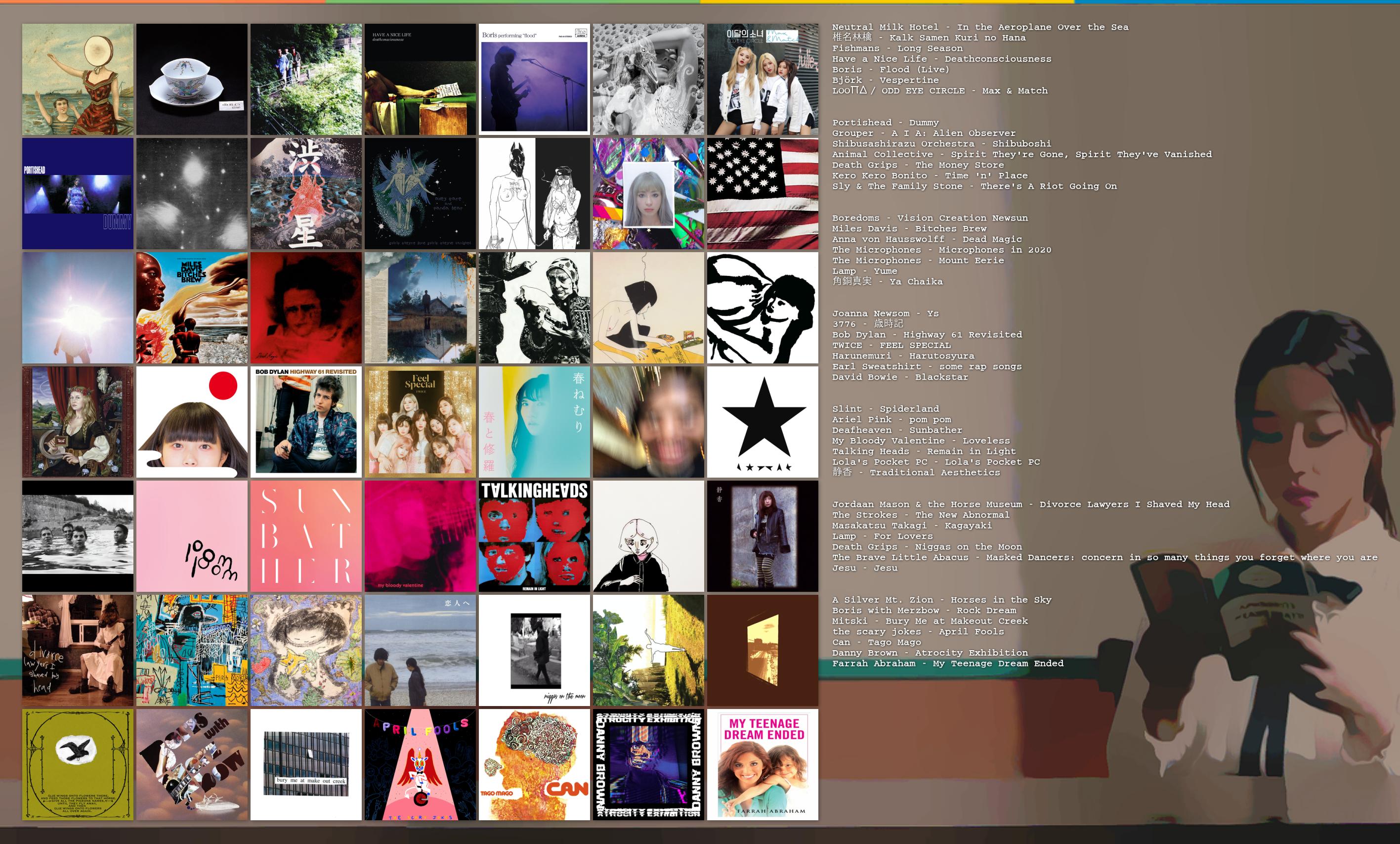Click text 'Masakatsu Takagi - Kagayaki'
Viewport: 1400px width, 844px height.
tap(912, 526)
